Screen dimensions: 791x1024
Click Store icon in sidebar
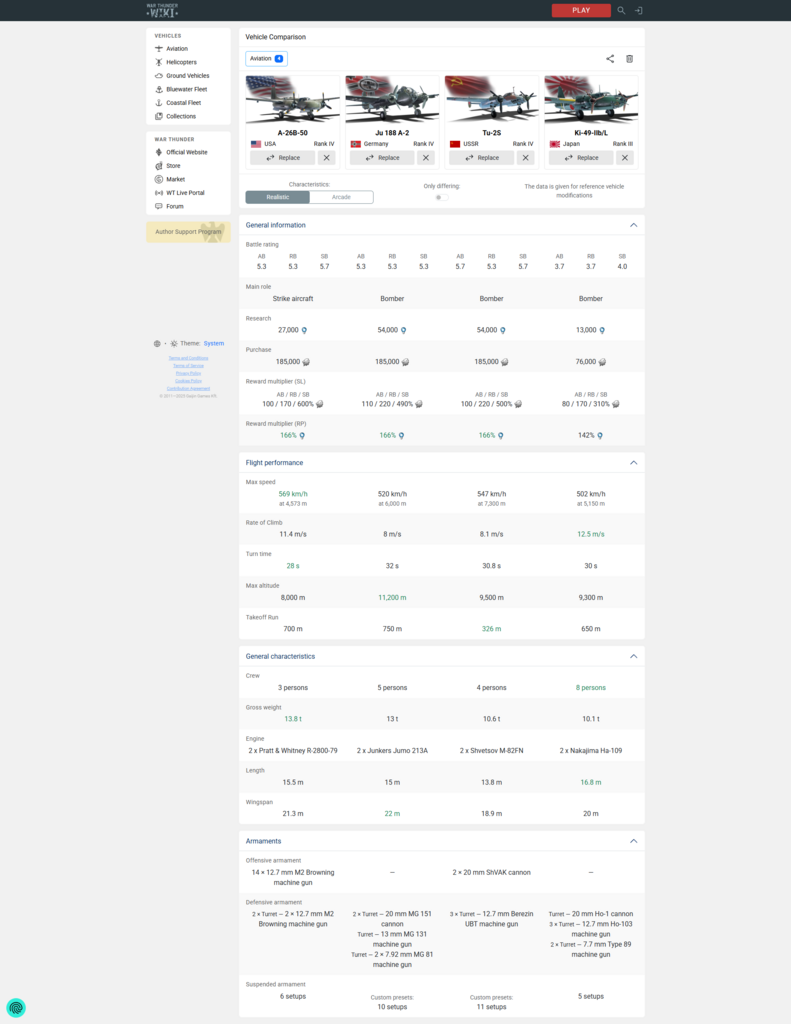click(x=159, y=166)
